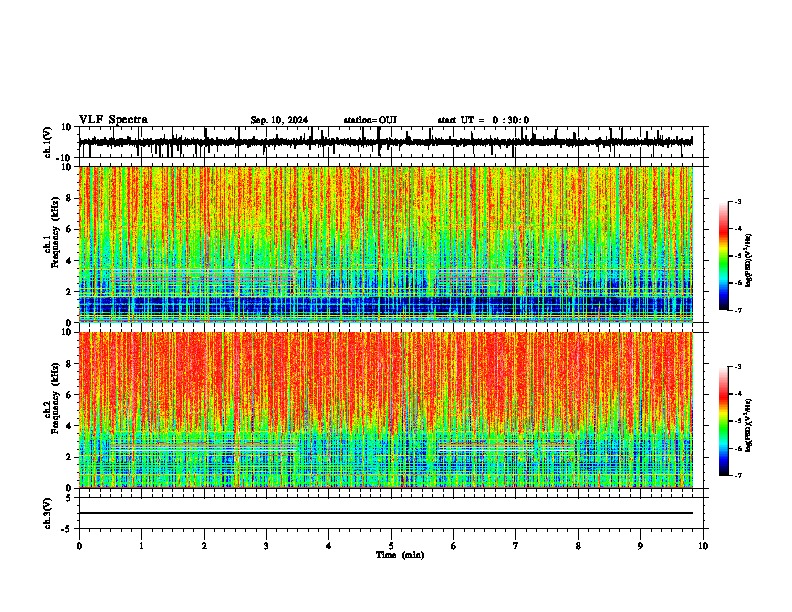Click the ch.2 frequency spectrogram panel

386,410
